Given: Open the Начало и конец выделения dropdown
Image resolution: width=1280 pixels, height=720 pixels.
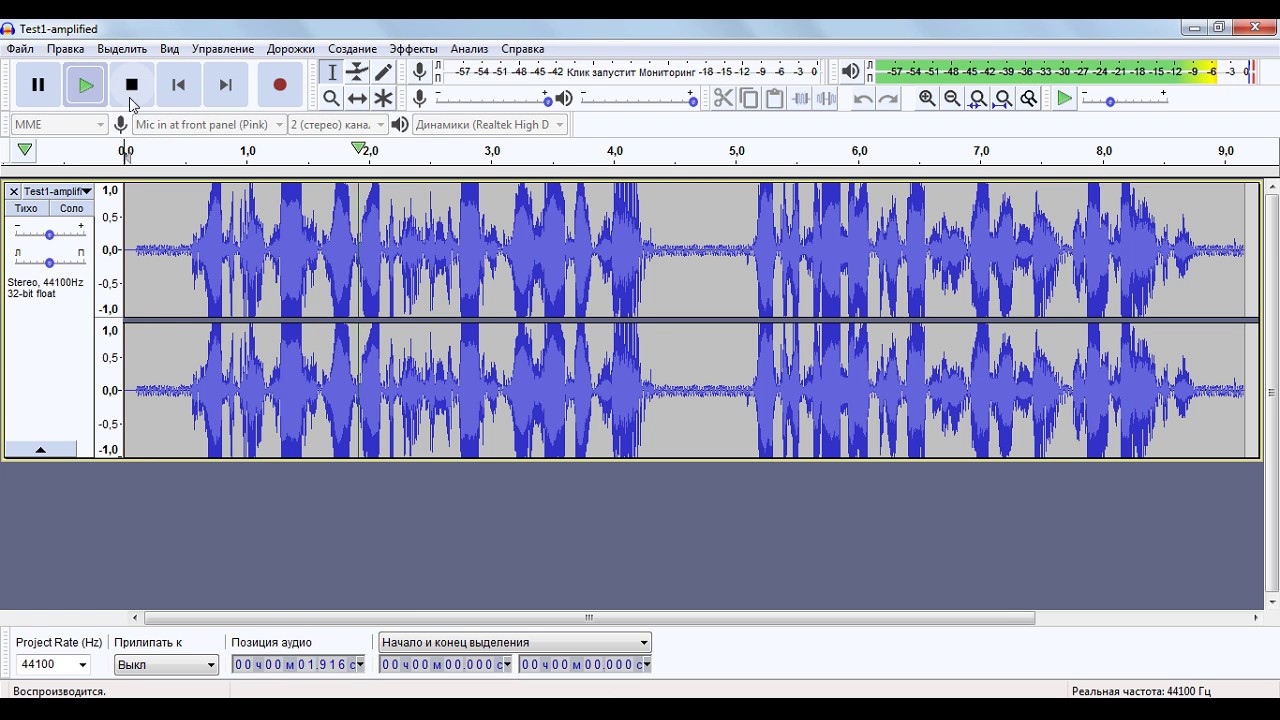Looking at the screenshot, I should 515,642.
